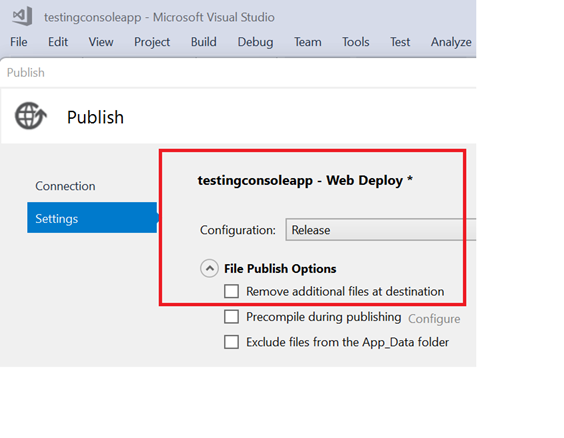Open the Edit menu
The image size is (564, 438).
58,42
